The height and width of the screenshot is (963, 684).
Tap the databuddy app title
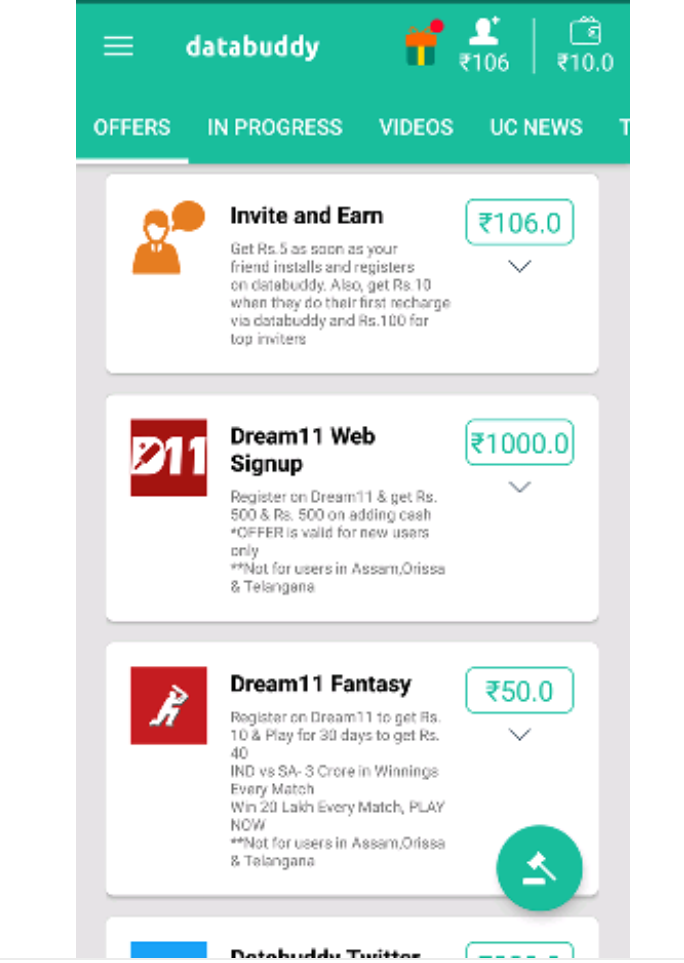(252, 47)
